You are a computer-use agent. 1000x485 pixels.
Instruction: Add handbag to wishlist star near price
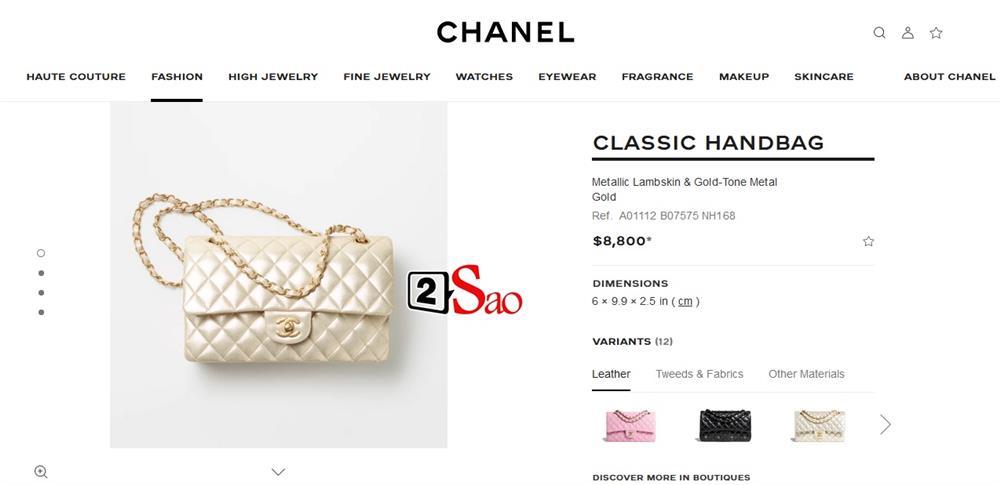(x=868, y=241)
